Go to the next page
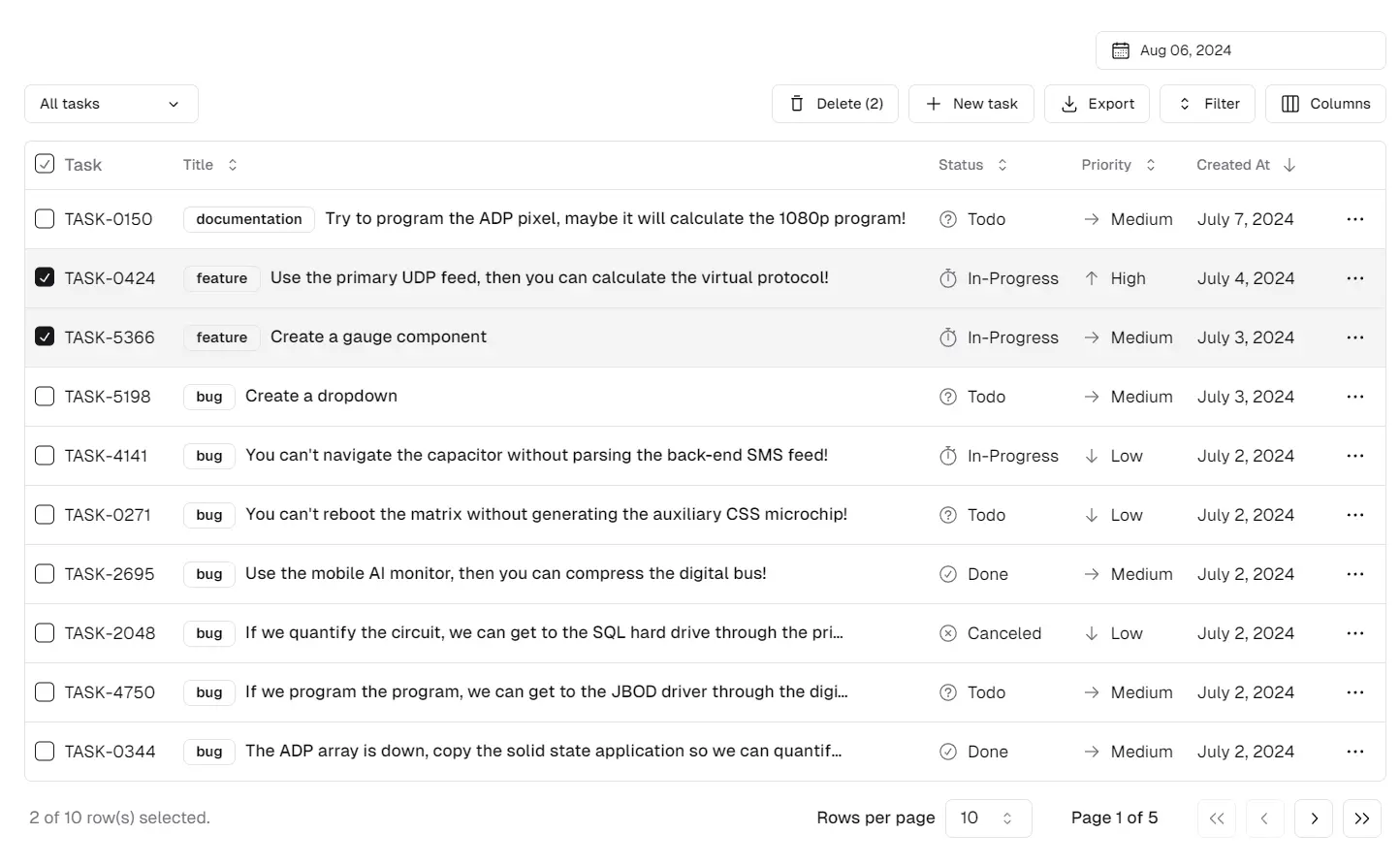The image size is (1400, 866). coord(1314,818)
